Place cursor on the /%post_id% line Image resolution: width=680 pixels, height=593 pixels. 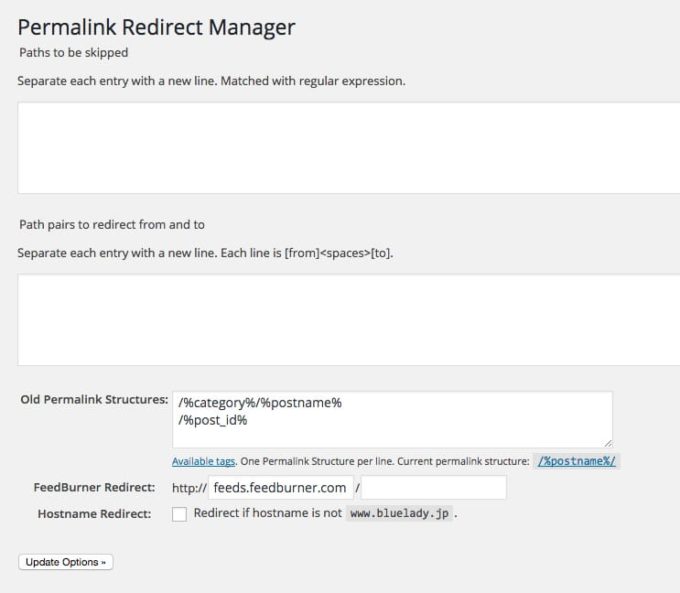coord(213,420)
